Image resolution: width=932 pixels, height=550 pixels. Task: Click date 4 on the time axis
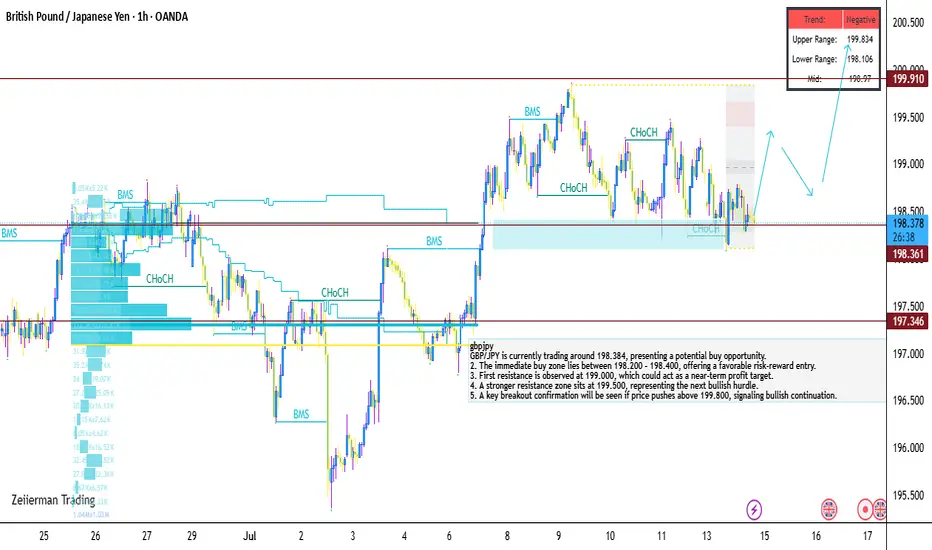click(404, 536)
